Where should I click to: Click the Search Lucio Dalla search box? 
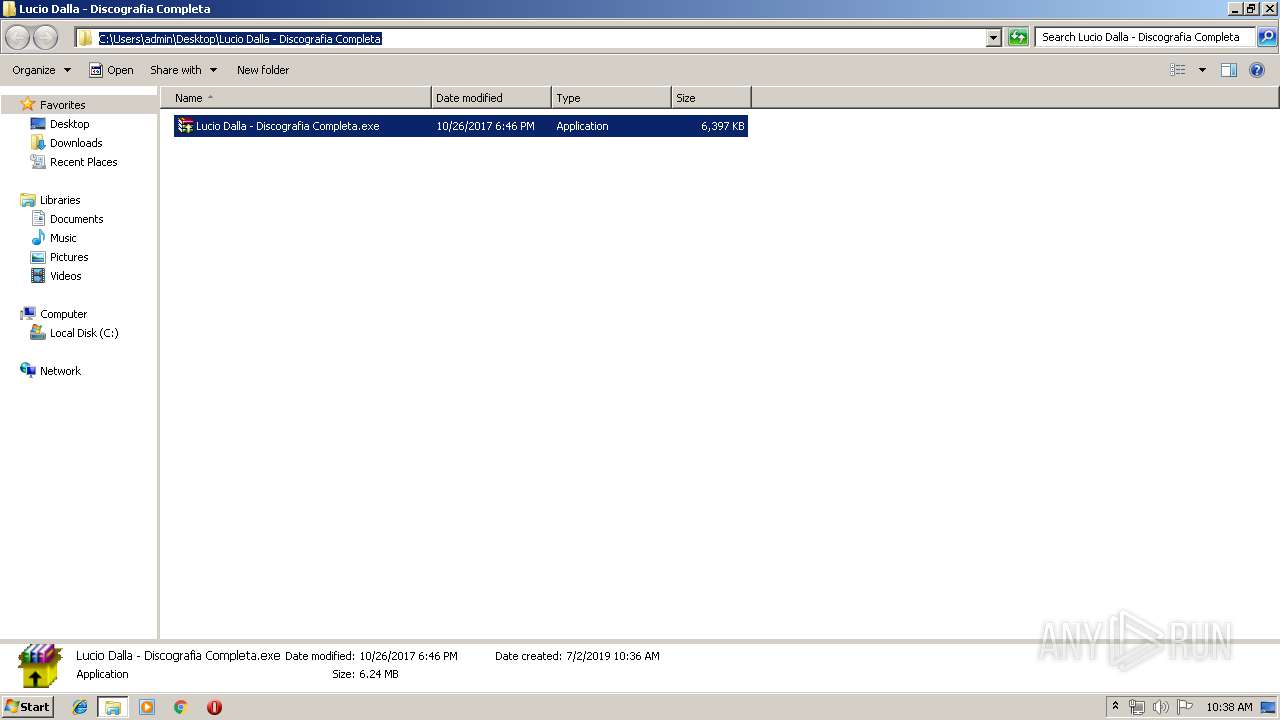click(x=1145, y=37)
